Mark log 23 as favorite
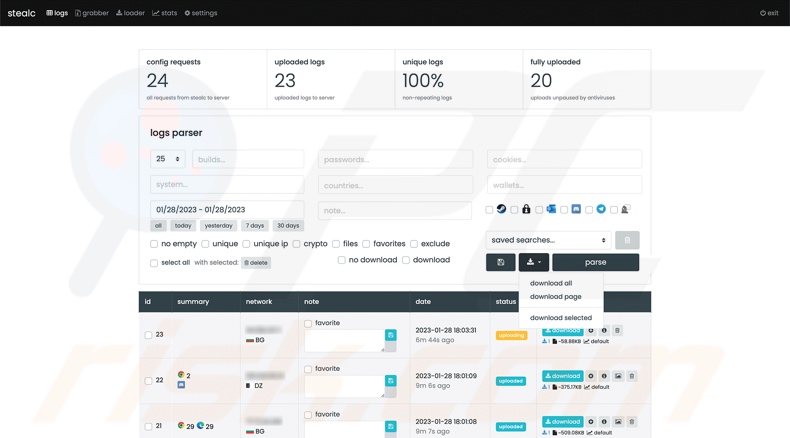Image resolution: width=790 pixels, height=438 pixels. (308, 324)
